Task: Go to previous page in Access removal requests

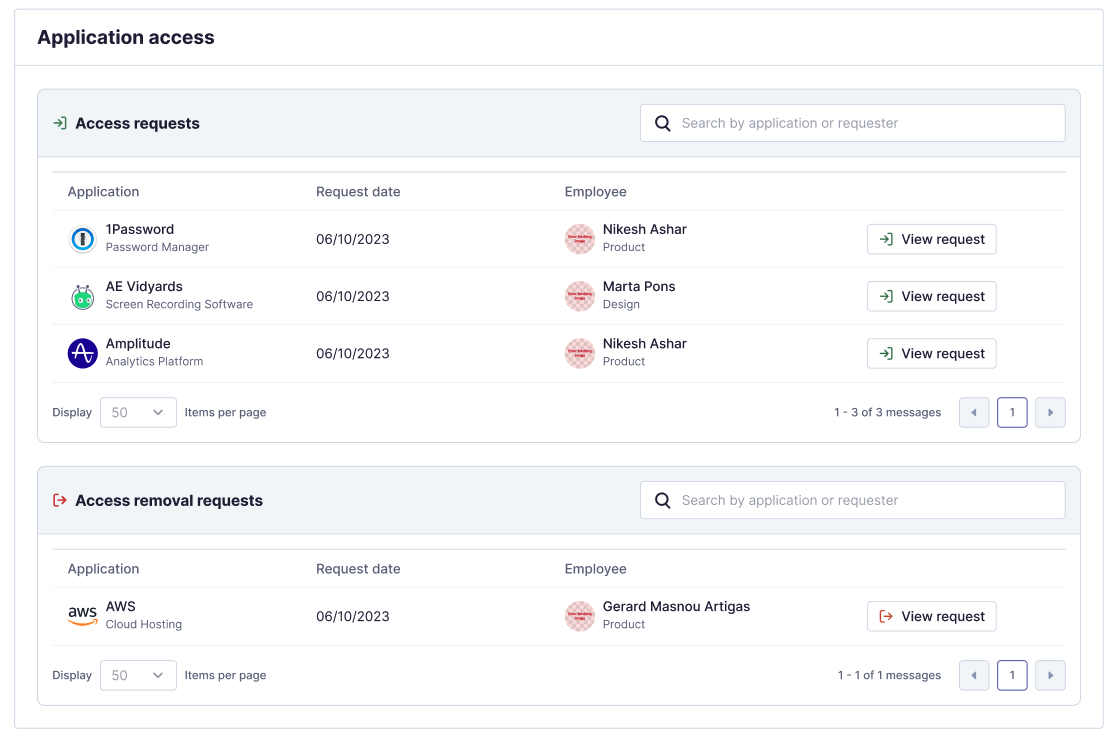Action: click(x=974, y=675)
